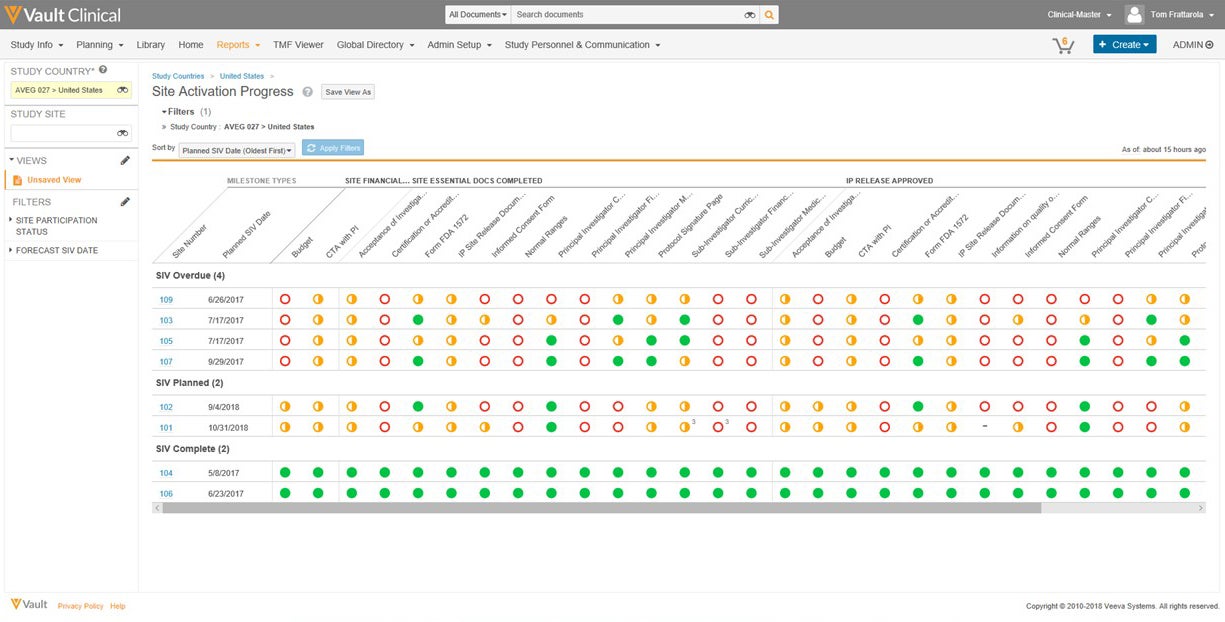This screenshot has height=622, width=1225.
Task: Click binoculars icon in Study Site field
Action: [x=122, y=133]
